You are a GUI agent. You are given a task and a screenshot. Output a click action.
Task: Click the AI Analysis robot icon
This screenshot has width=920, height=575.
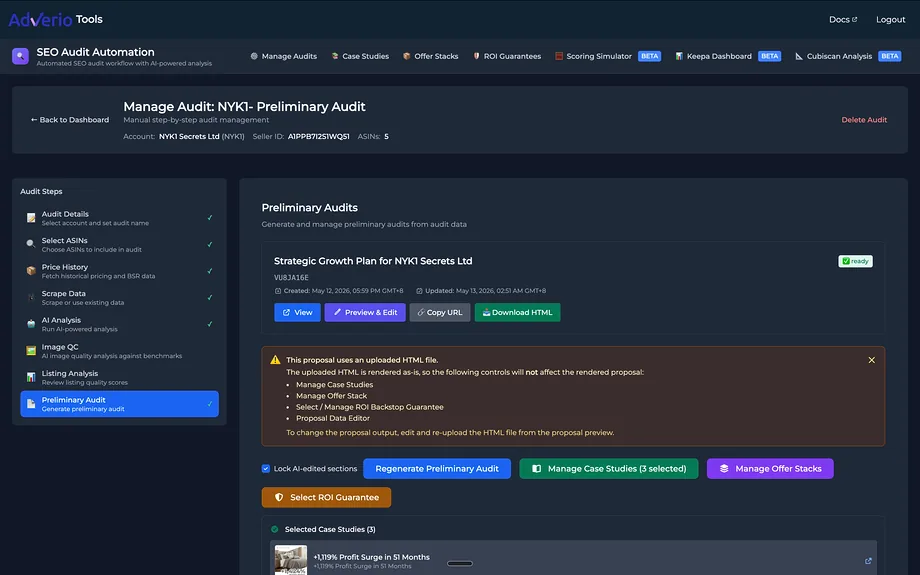click(x=31, y=324)
